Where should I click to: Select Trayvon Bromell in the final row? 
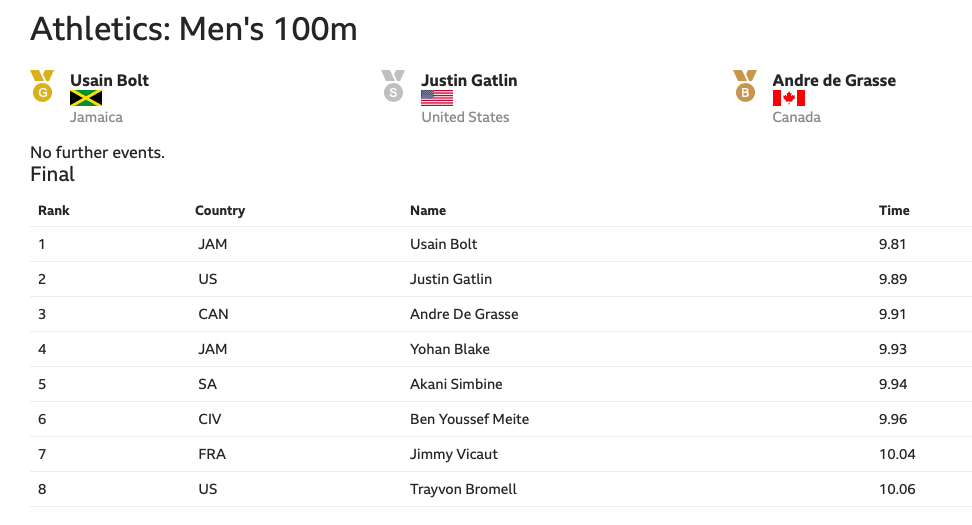point(463,489)
